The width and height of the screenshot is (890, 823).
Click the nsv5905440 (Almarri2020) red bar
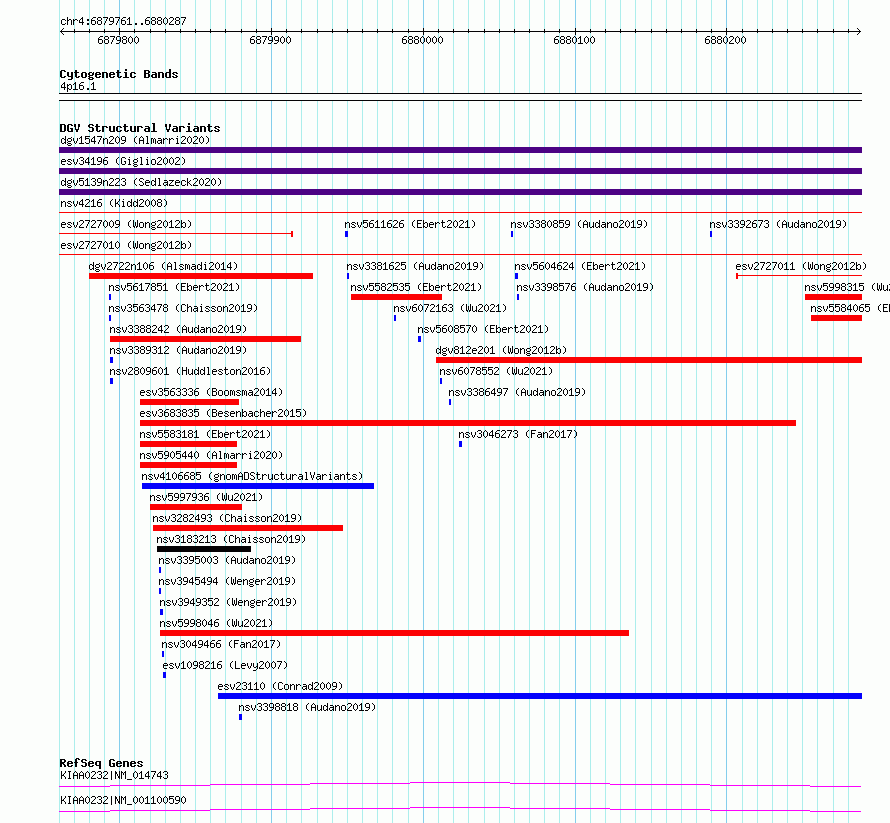[188, 465]
